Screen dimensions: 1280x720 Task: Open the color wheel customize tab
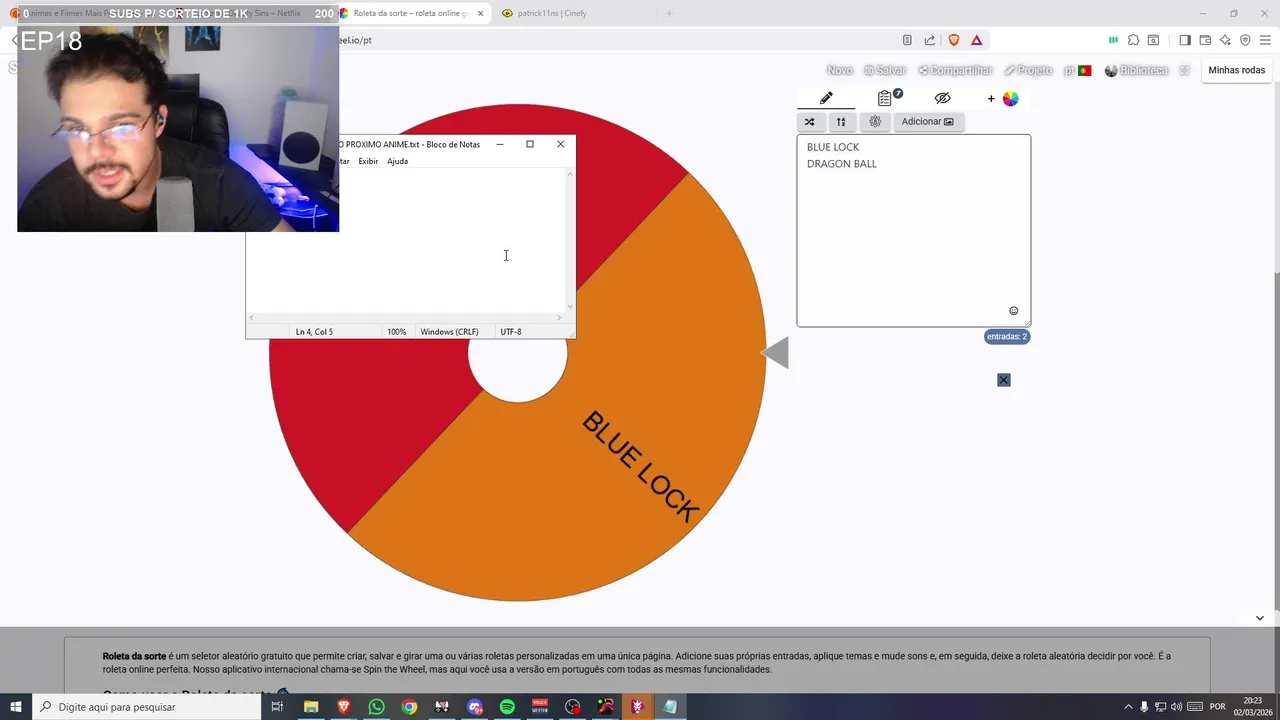click(x=1002, y=98)
